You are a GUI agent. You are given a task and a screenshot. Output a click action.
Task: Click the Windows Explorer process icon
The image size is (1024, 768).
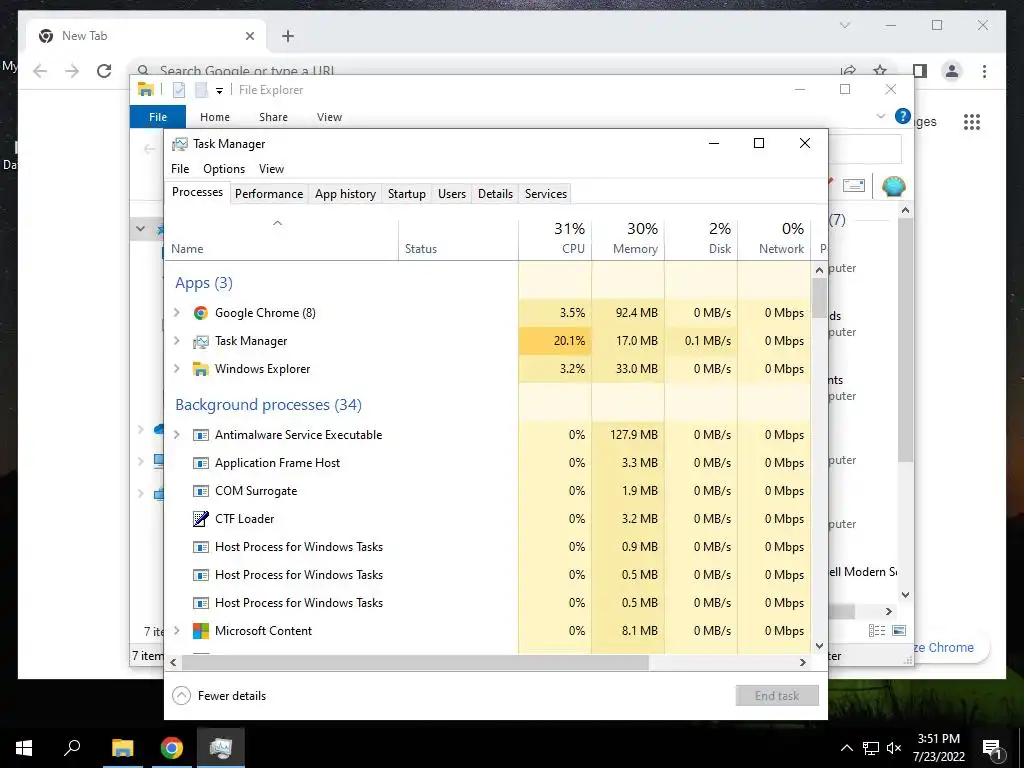[200, 369]
